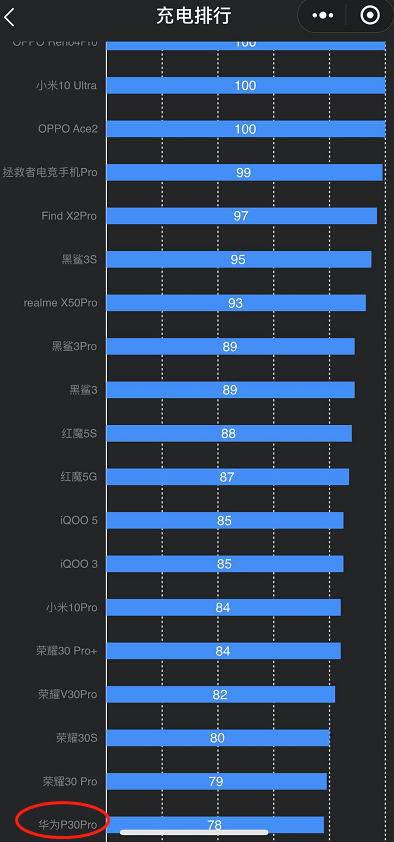Select the 小米10 Ultra bar

pyautogui.click(x=246, y=85)
